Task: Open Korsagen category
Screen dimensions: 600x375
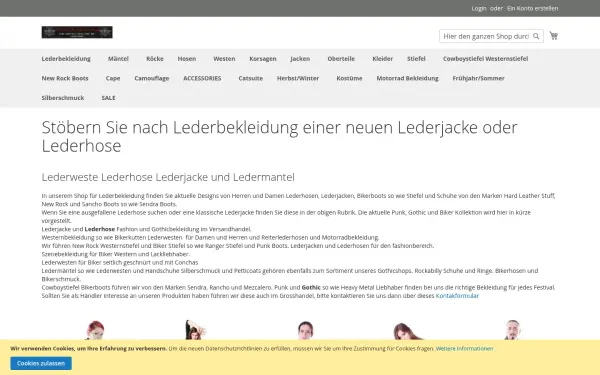Action: click(x=263, y=59)
